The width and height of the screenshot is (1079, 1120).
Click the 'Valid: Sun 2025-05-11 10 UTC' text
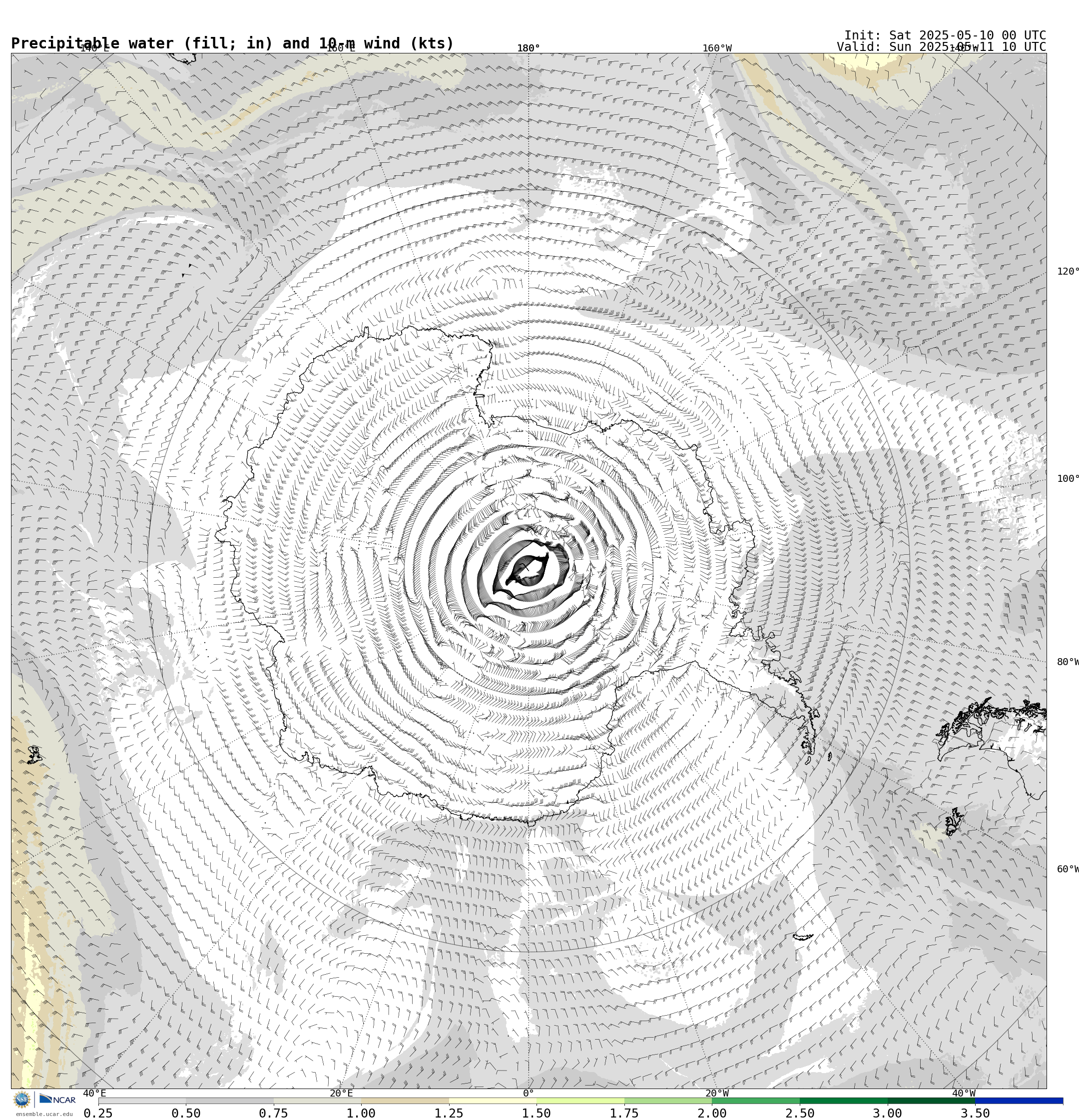(941, 47)
